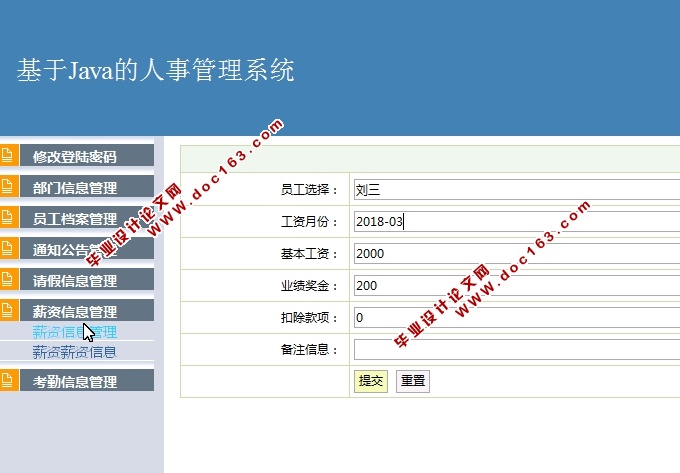Click the 业绩奖金 input containing 200

click(x=517, y=286)
